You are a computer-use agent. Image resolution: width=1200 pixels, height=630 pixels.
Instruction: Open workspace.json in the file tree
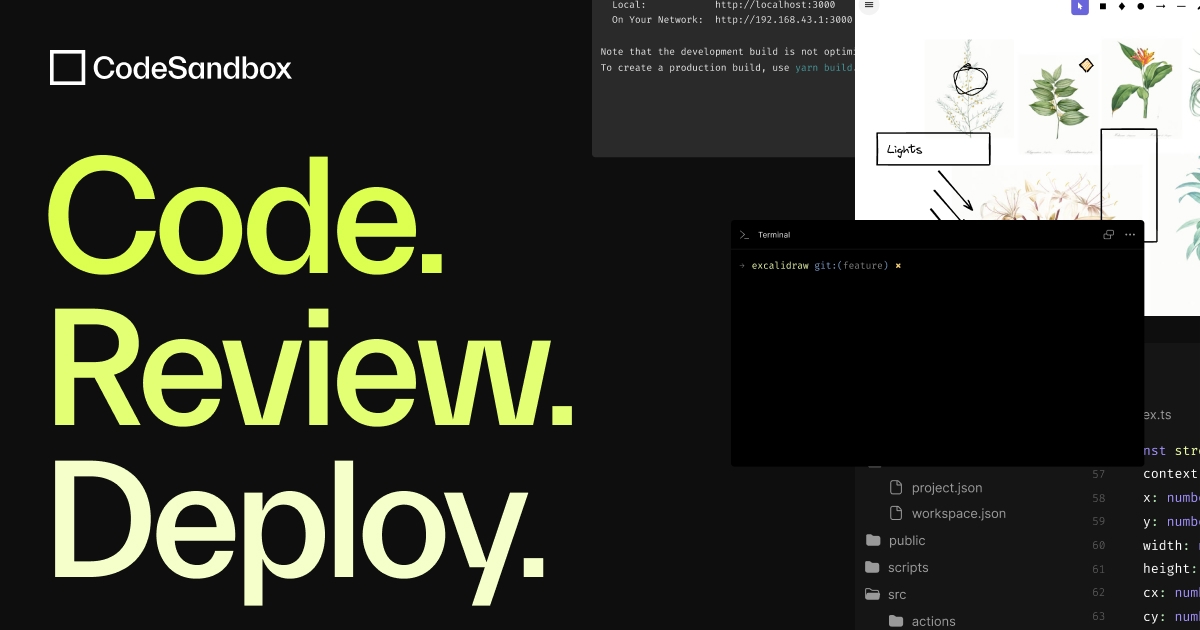[x=958, y=513]
